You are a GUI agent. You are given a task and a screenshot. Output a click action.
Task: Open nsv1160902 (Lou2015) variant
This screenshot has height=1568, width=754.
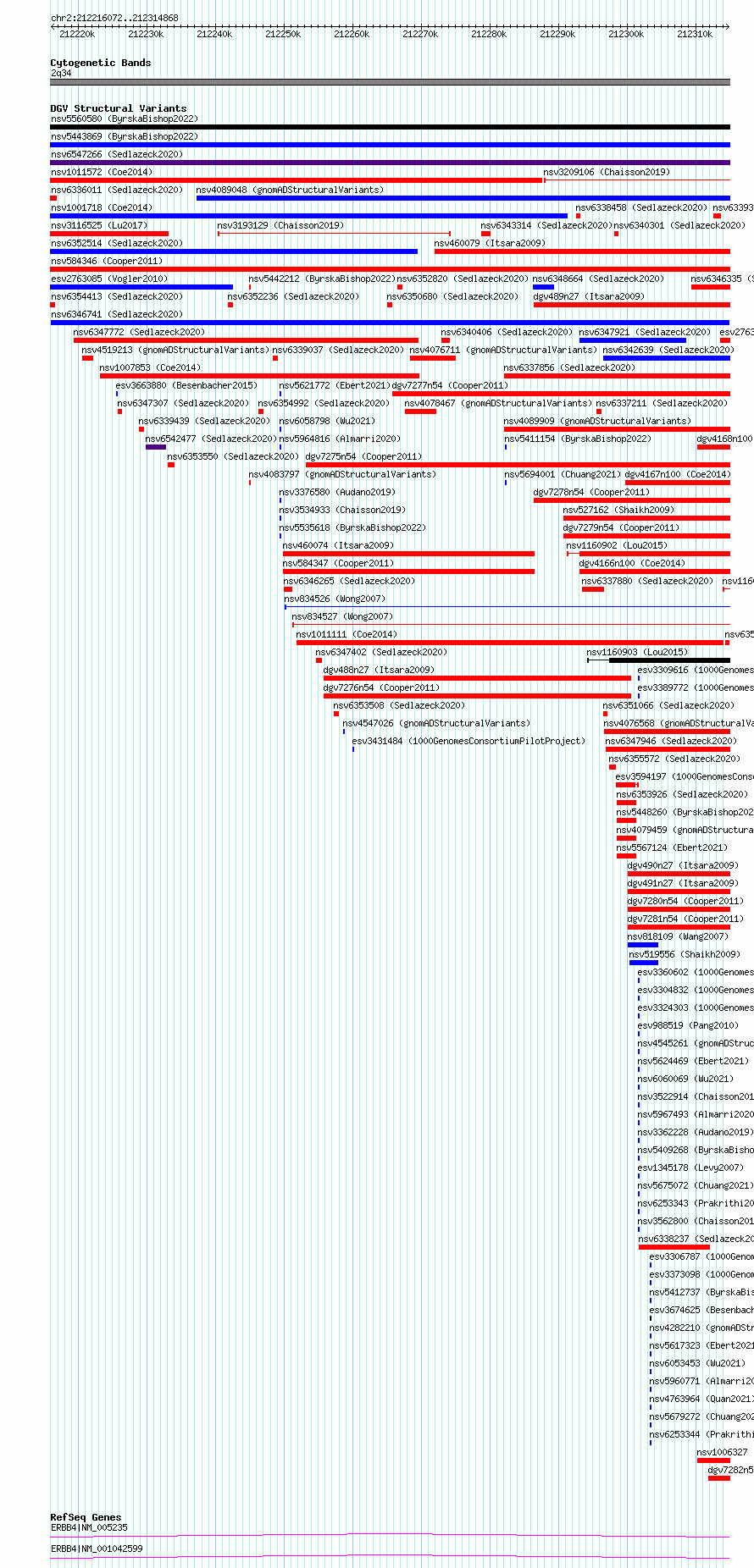tap(617, 545)
